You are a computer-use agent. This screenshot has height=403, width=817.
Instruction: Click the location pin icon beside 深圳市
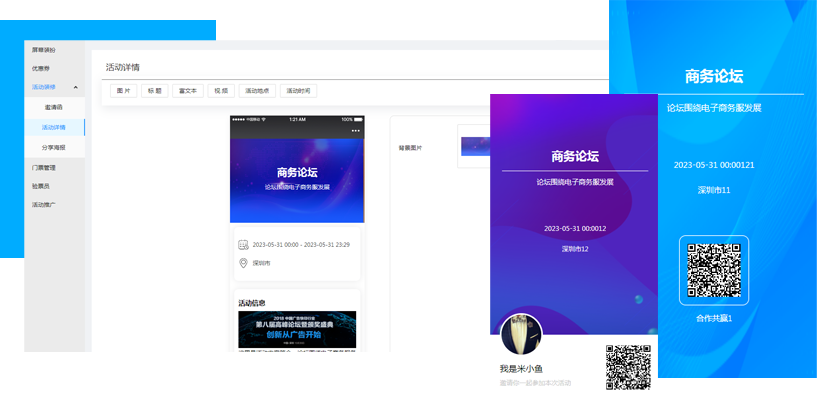coord(243,263)
